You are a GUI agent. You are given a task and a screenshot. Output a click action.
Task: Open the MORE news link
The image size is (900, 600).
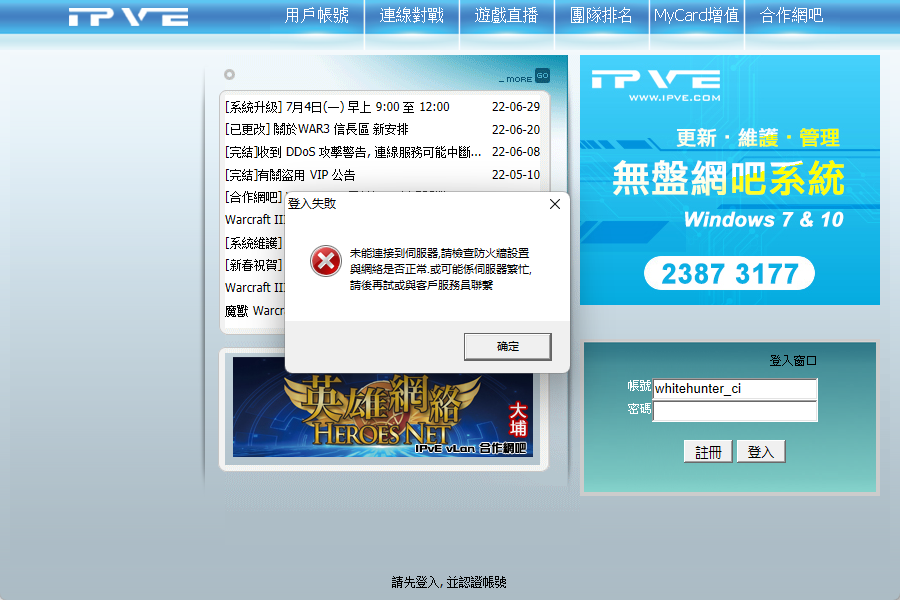click(x=516, y=79)
